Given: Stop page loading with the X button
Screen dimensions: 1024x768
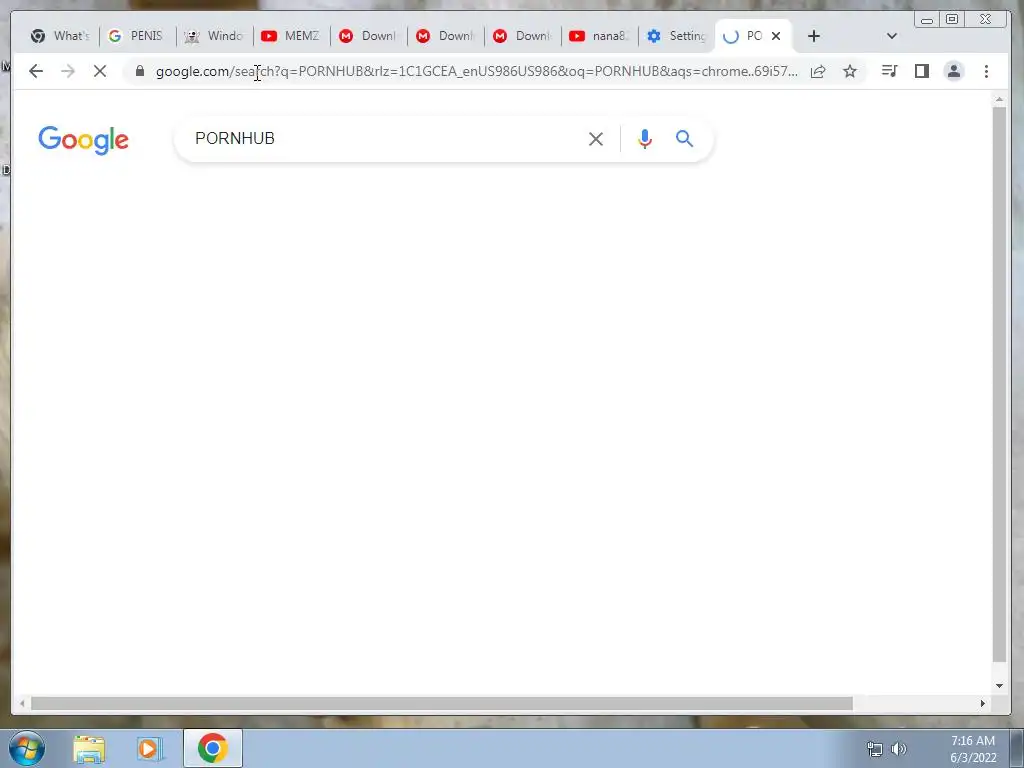Looking at the screenshot, I should [100, 71].
